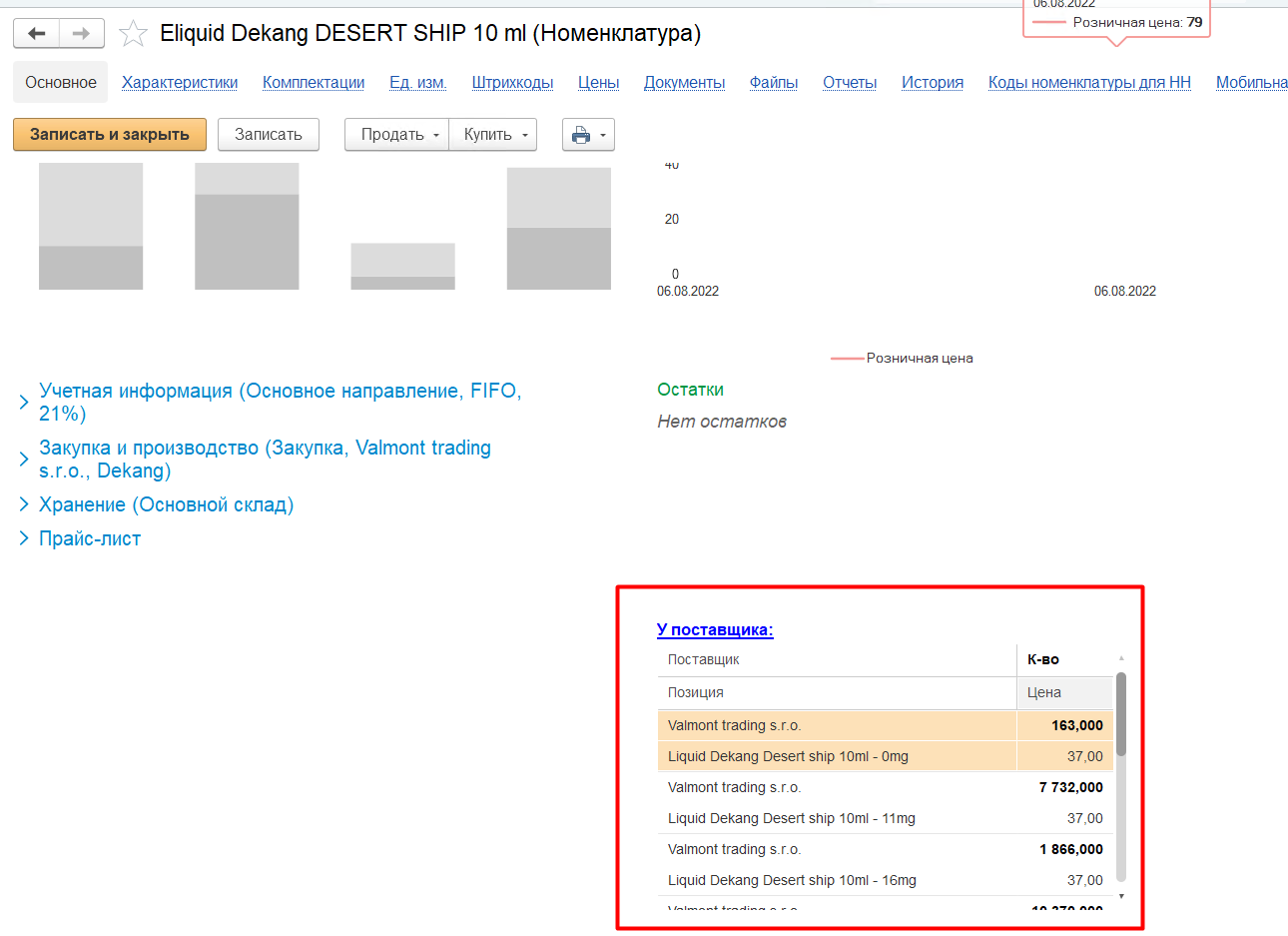The image size is (1288, 936).
Task: Open the Основное tab
Action: point(61,83)
